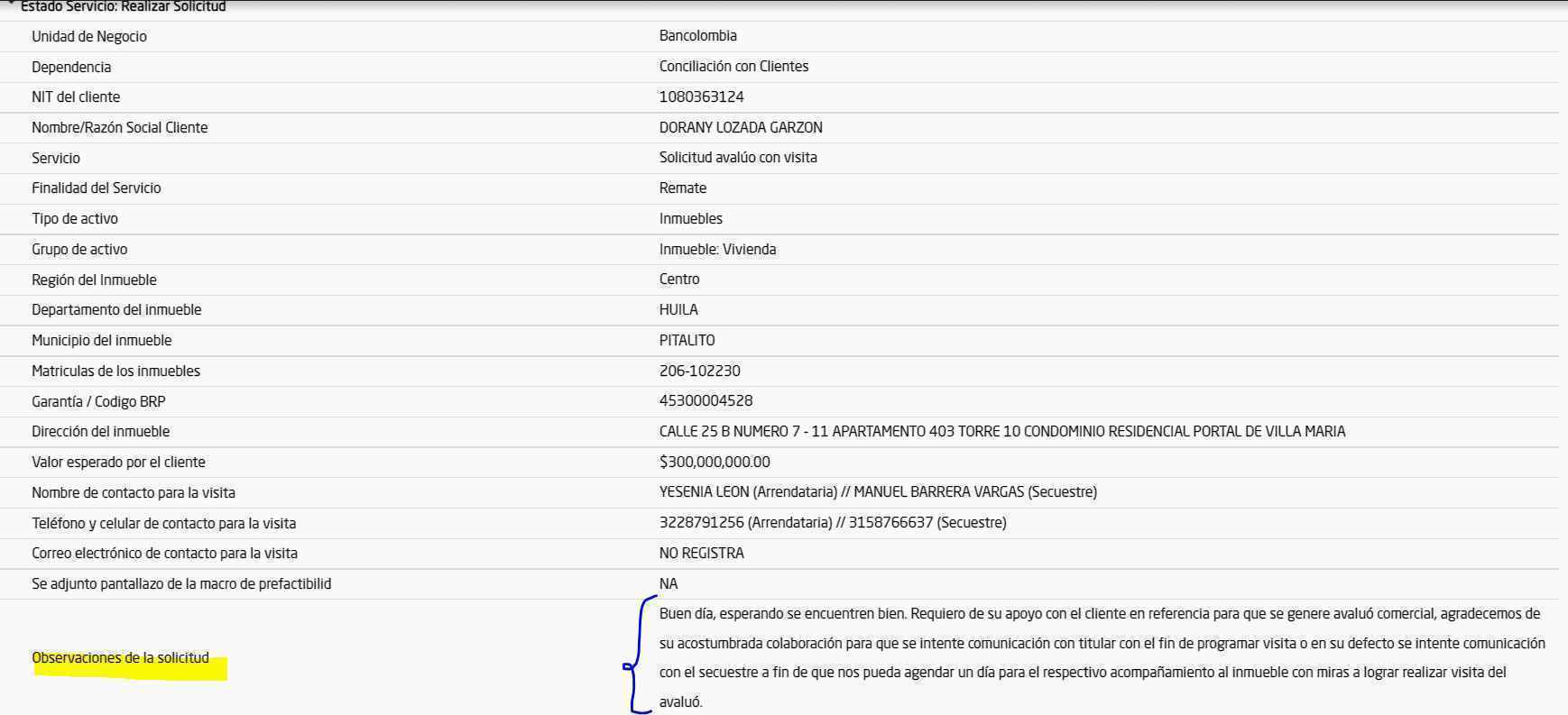
Task: Click the observations paragraph text
Action: click(1099, 657)
